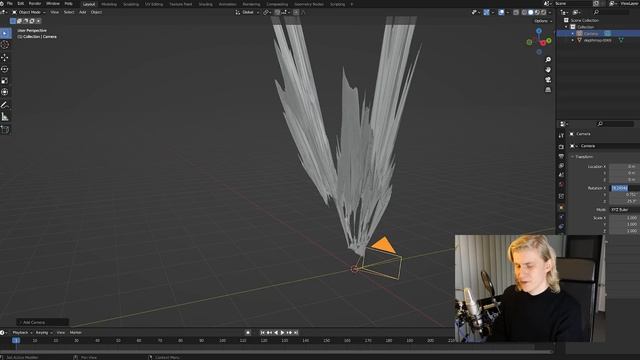
Task: Open the viewport shading options dropdown arrow
Action: [549, 12]
